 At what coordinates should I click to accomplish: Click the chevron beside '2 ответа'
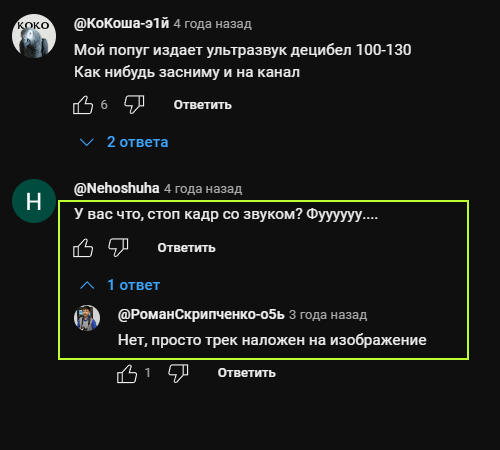point(87,142)
